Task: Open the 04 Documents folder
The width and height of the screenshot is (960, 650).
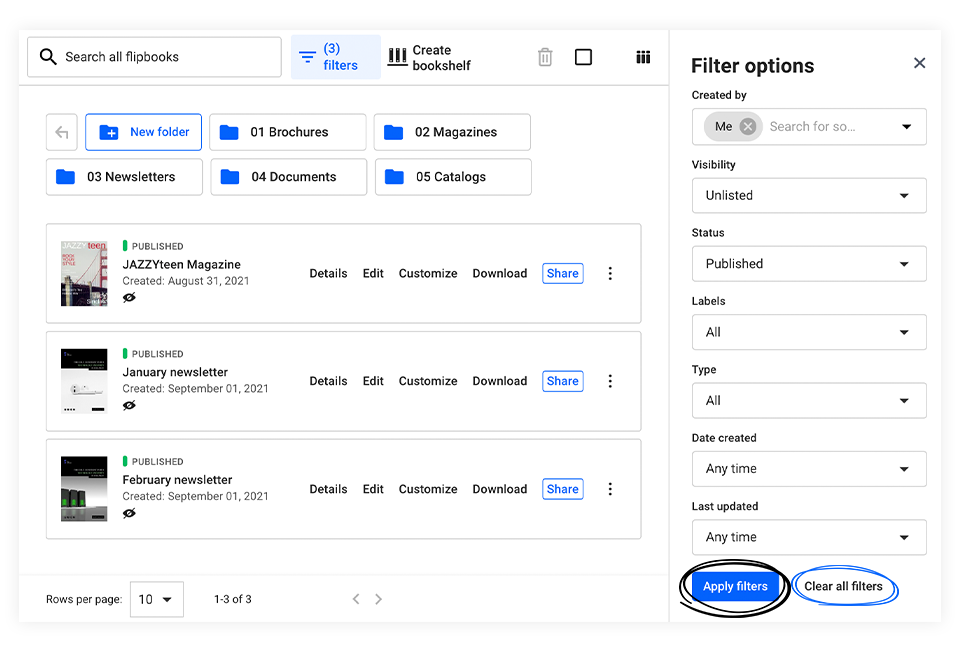Action: 289,177
